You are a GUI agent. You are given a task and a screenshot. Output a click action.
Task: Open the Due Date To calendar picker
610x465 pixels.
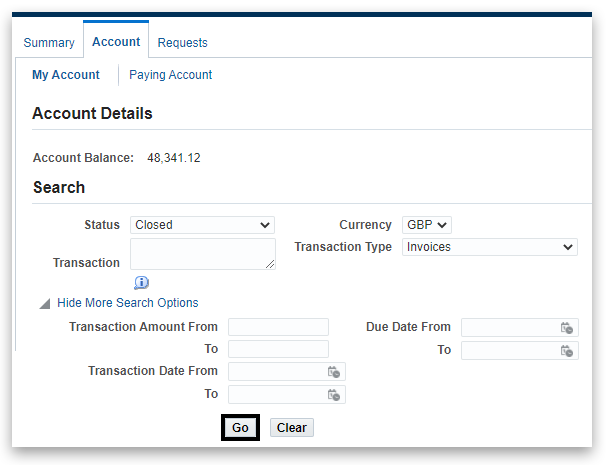567,351
